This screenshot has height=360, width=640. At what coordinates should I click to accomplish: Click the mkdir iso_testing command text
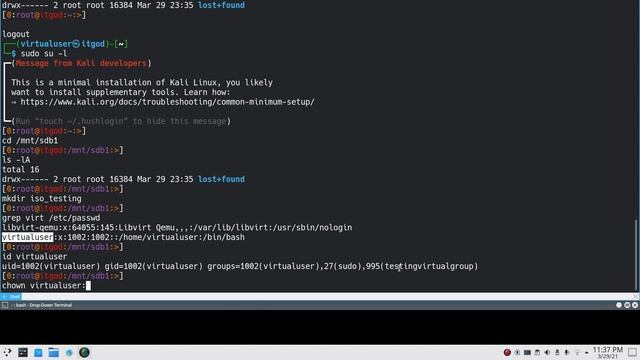[42, 199]
